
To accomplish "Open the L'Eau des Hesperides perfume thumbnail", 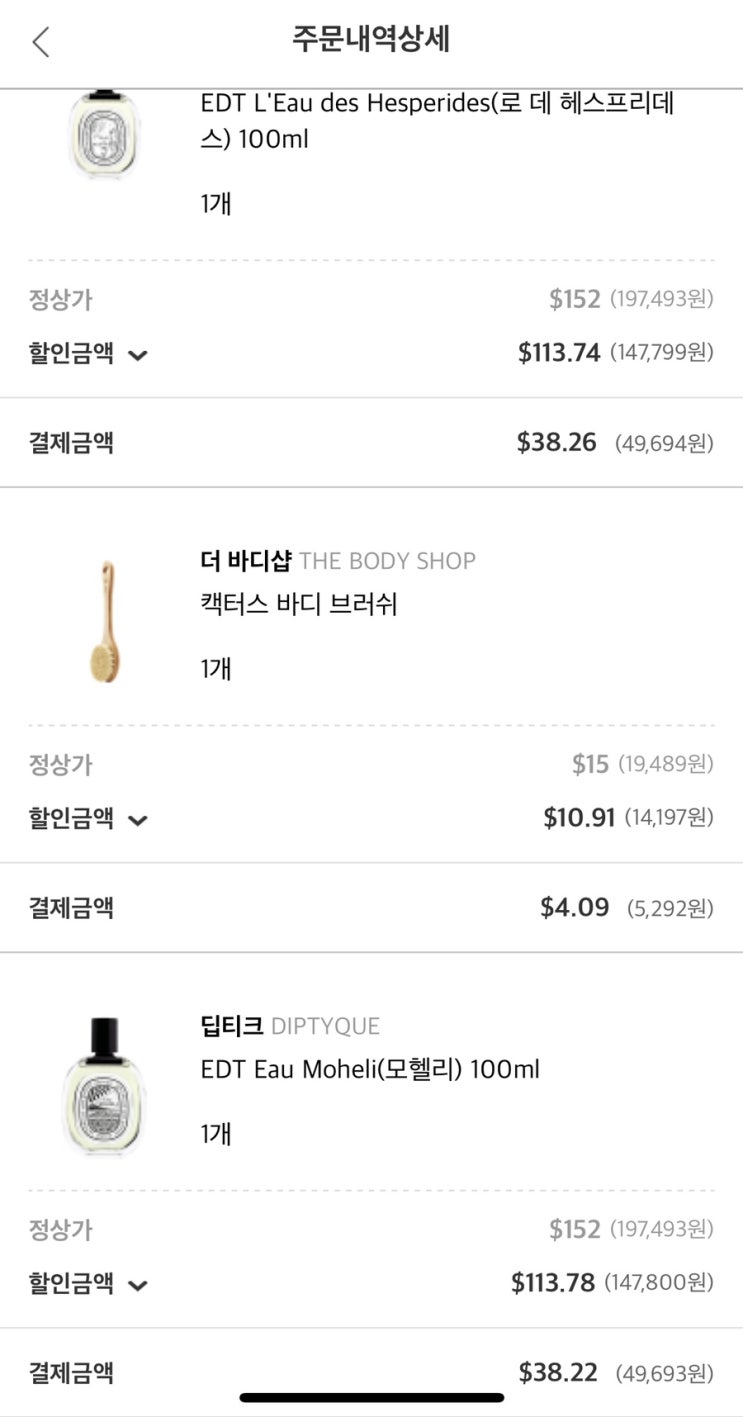I will pyautogui.click(x=105, y=133).
